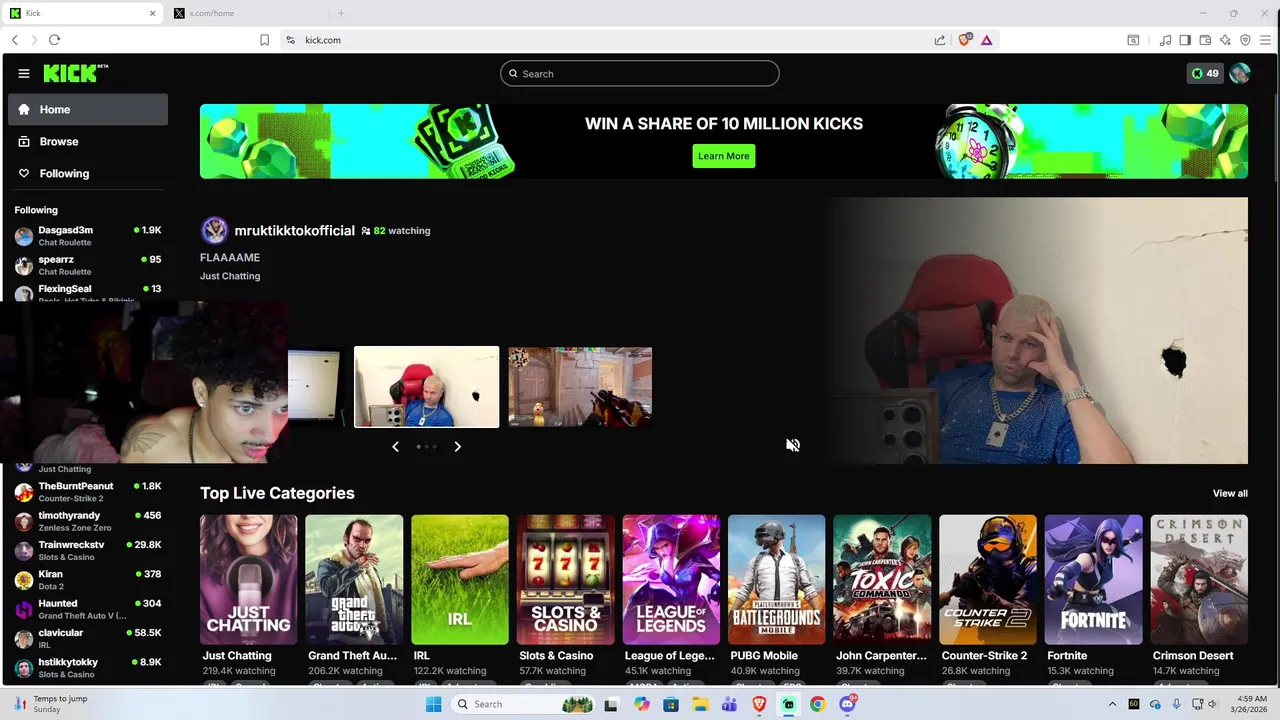
Task: Open the IRL category card
Action: click(x=460, y=580)
